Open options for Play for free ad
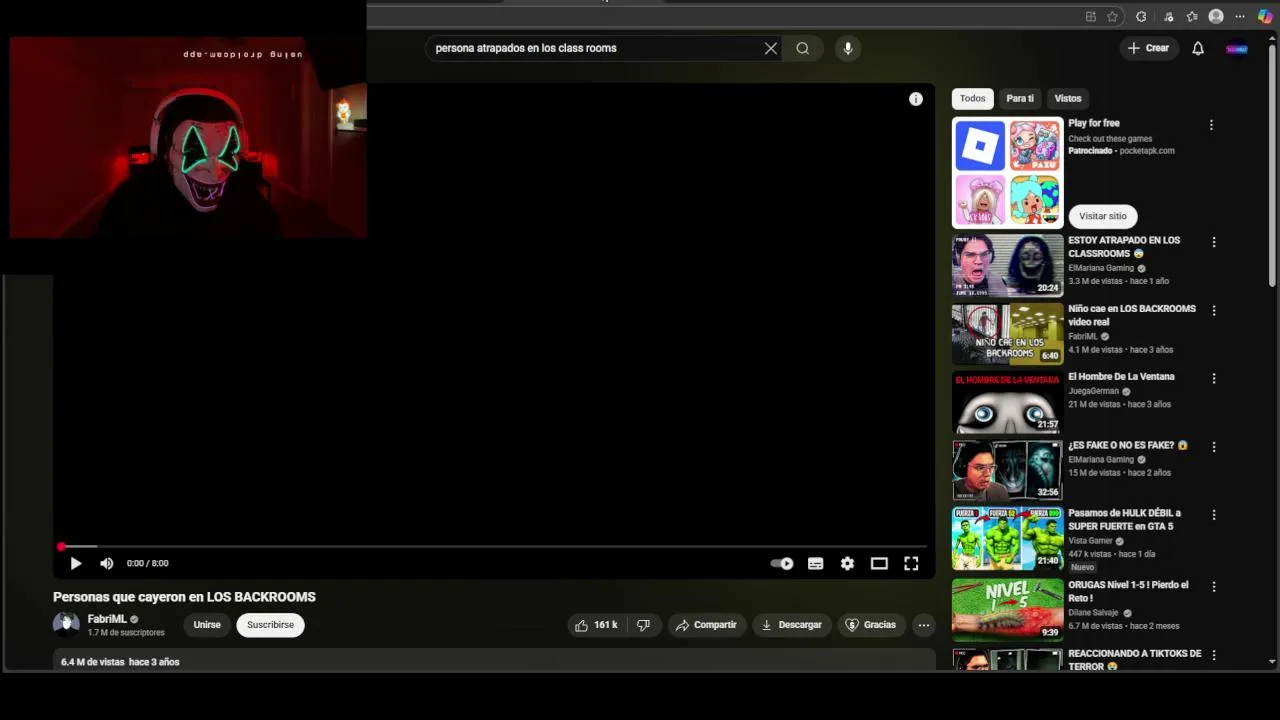Viewport: 1280px width, 720px height. point(1211,125)
